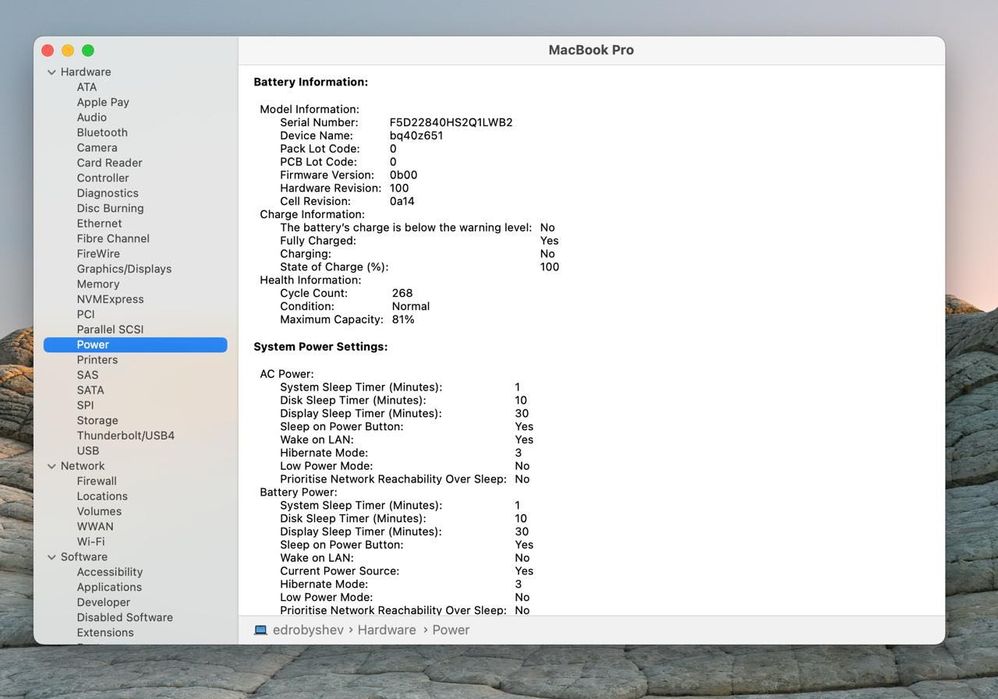Image resolution: width=998 pixels, height=699 pixels.
Task: Select Controller in the sidebar
Action: tap(102, 178)
